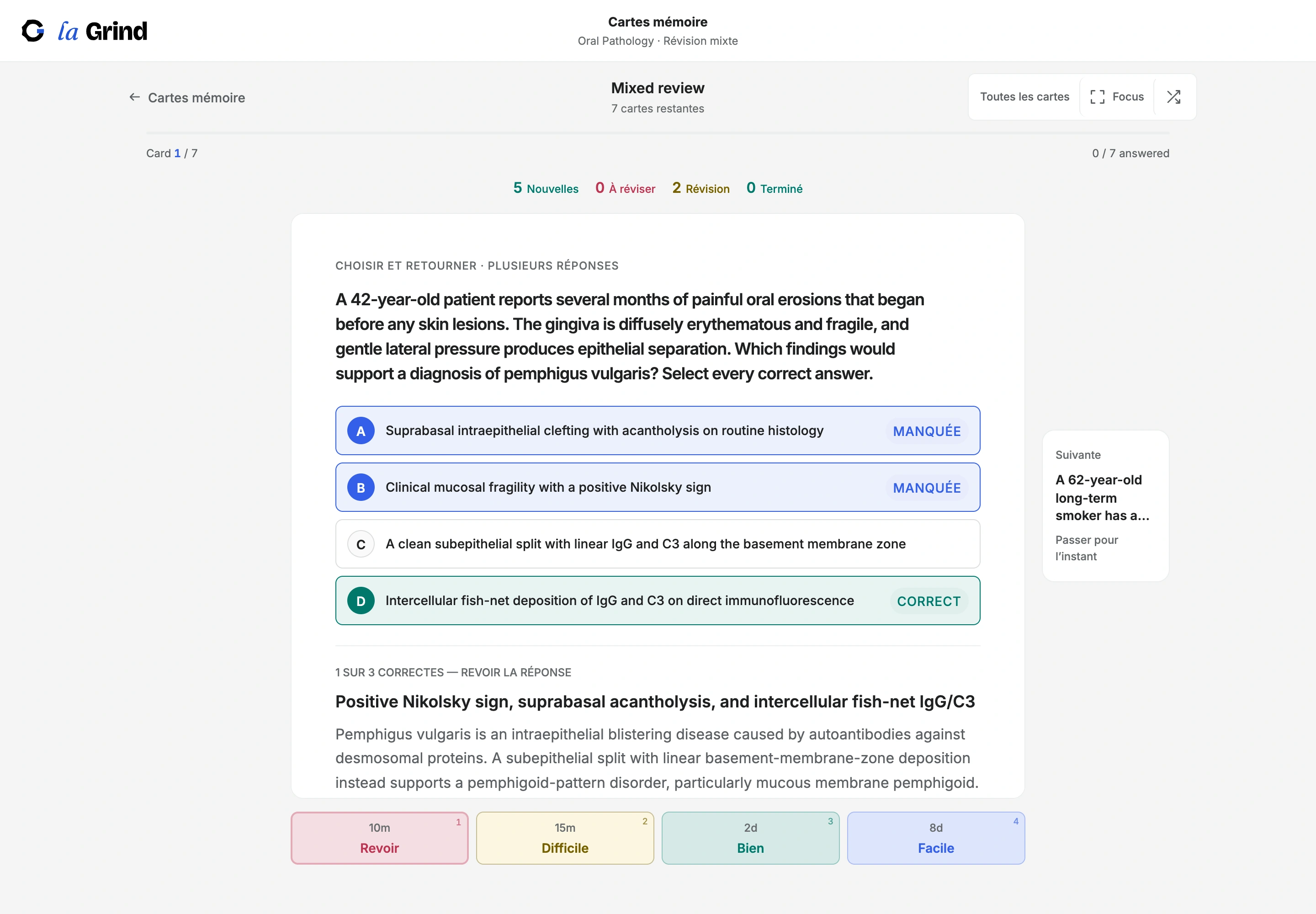Rate the card Facile 8d
This screenshot has height=914, width=1316.
(936, 838)
